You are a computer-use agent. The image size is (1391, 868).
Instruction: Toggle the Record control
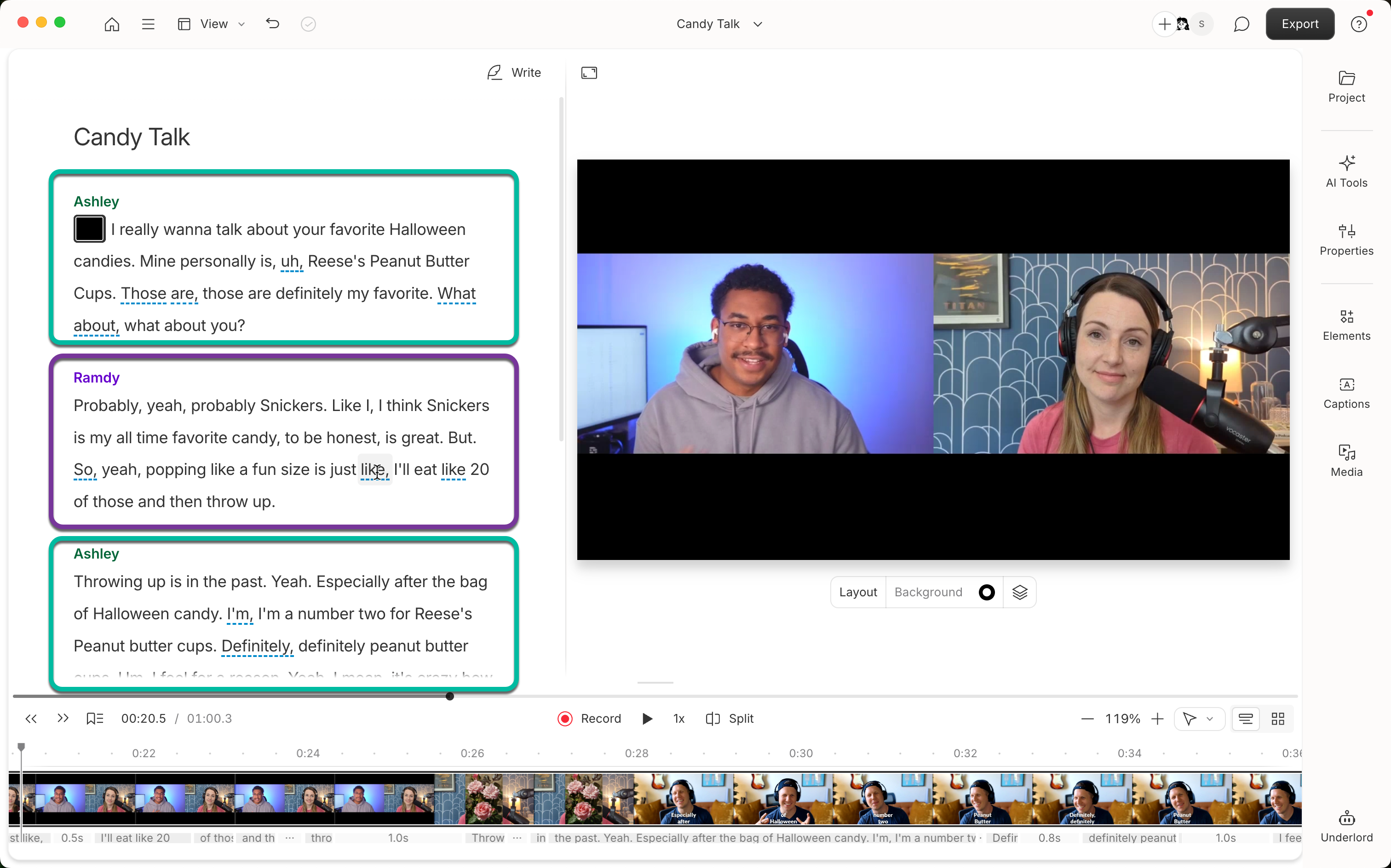point(564,718)
